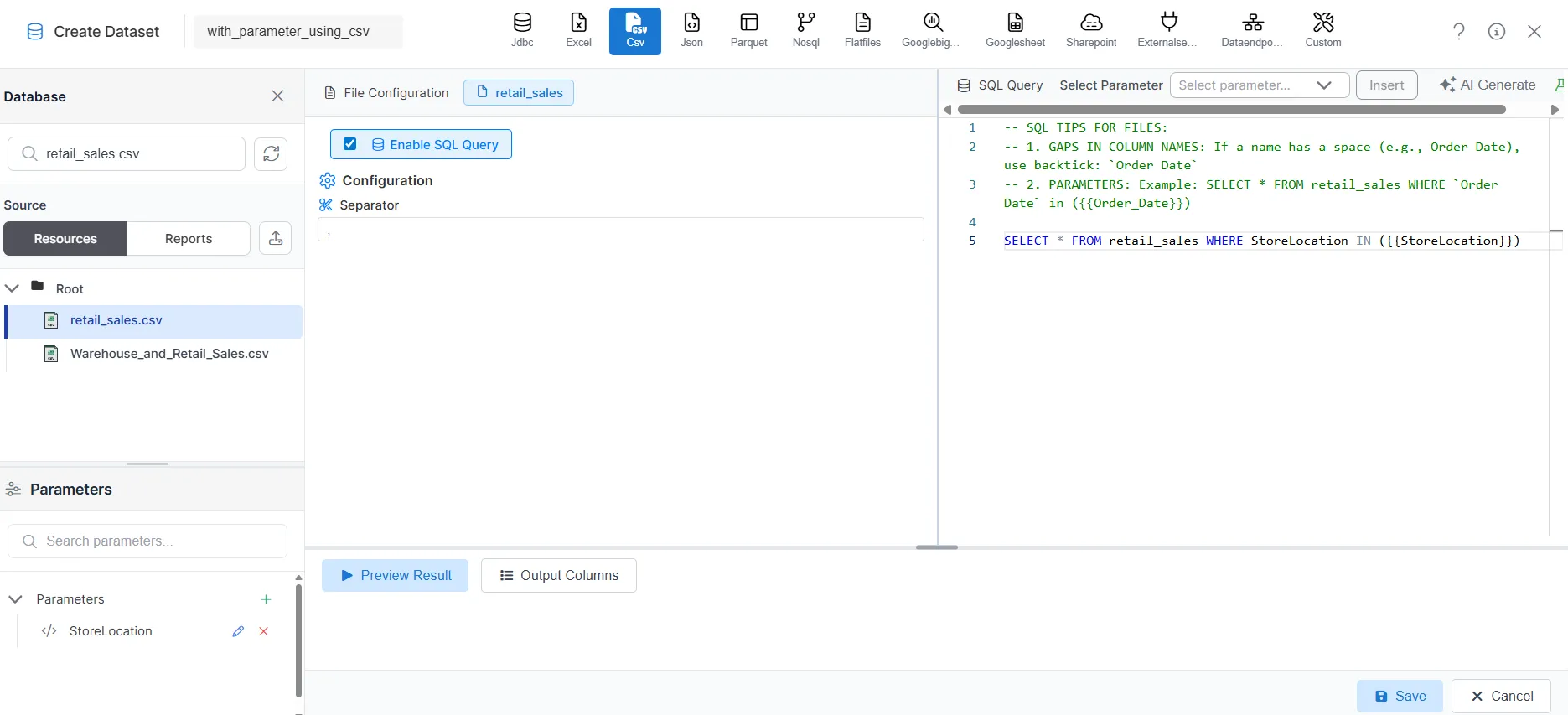Save the dataset
Image resolution: width=1568 pixels, height=715 pixels.
1400,697
